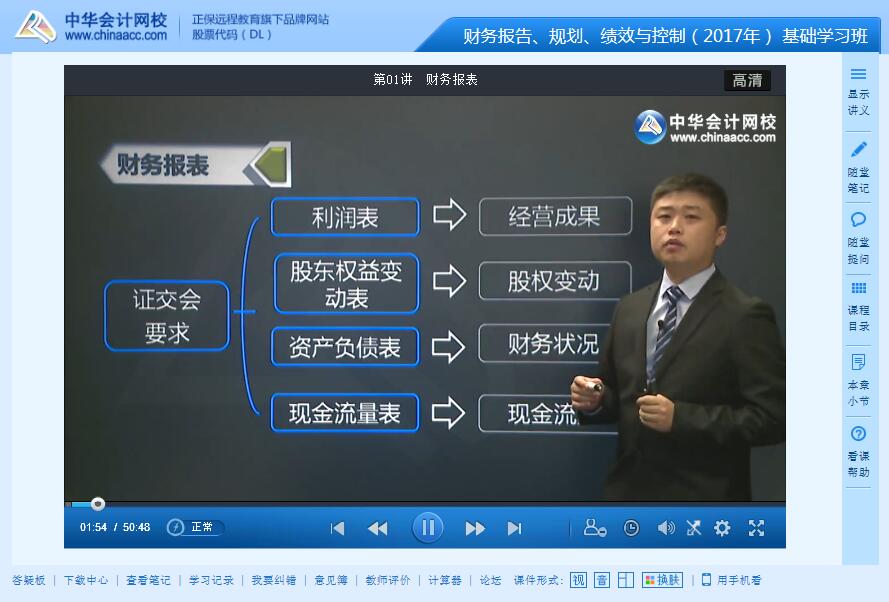Open 下载中心 link
This screenshot has width=889, height=602.
86,580
